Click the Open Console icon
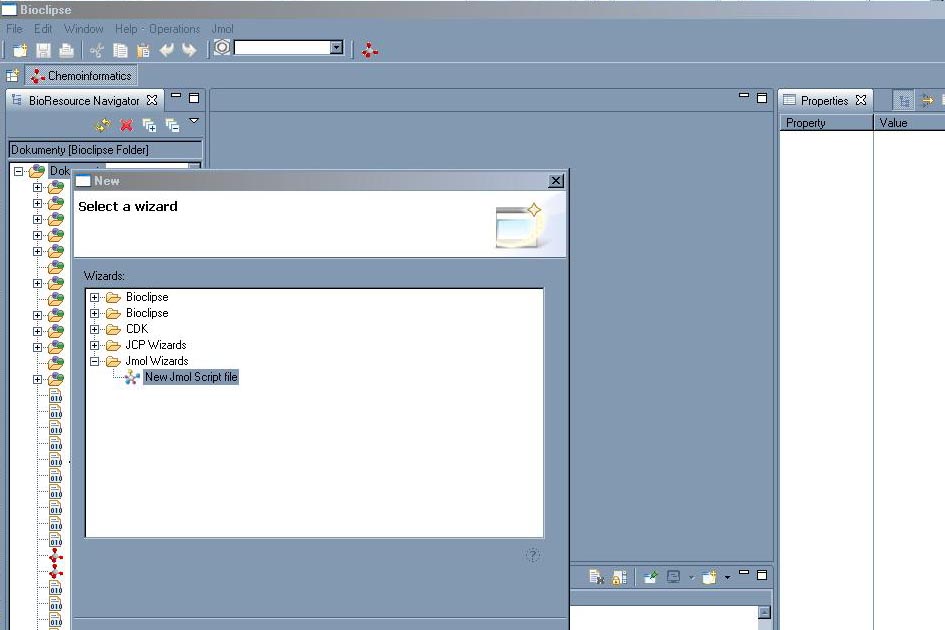Viewport: 945px width, 630px height. pyautogui.click(x=710, y=577)
